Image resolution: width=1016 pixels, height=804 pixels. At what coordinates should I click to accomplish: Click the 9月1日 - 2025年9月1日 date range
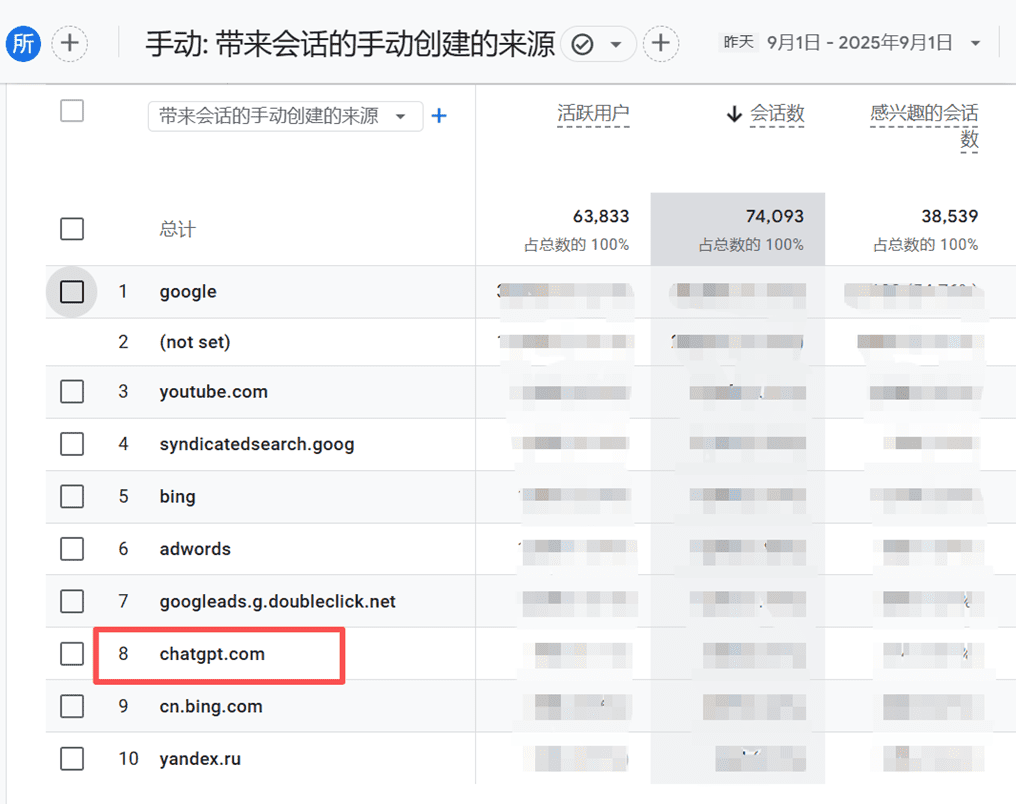pyautogui.click(x=859, y=43)
